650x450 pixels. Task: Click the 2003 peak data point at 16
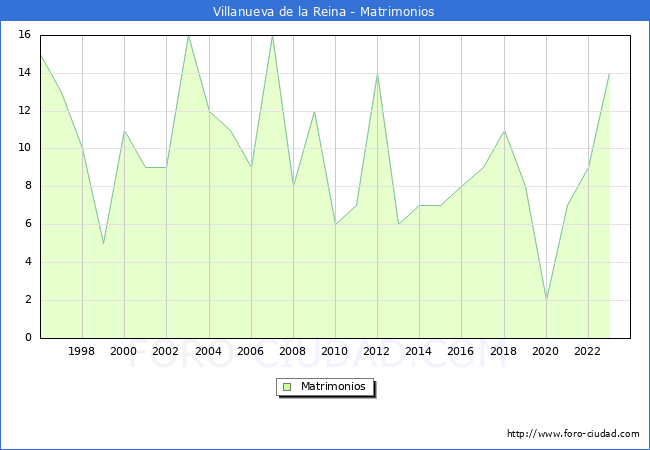tap(188, 36)
